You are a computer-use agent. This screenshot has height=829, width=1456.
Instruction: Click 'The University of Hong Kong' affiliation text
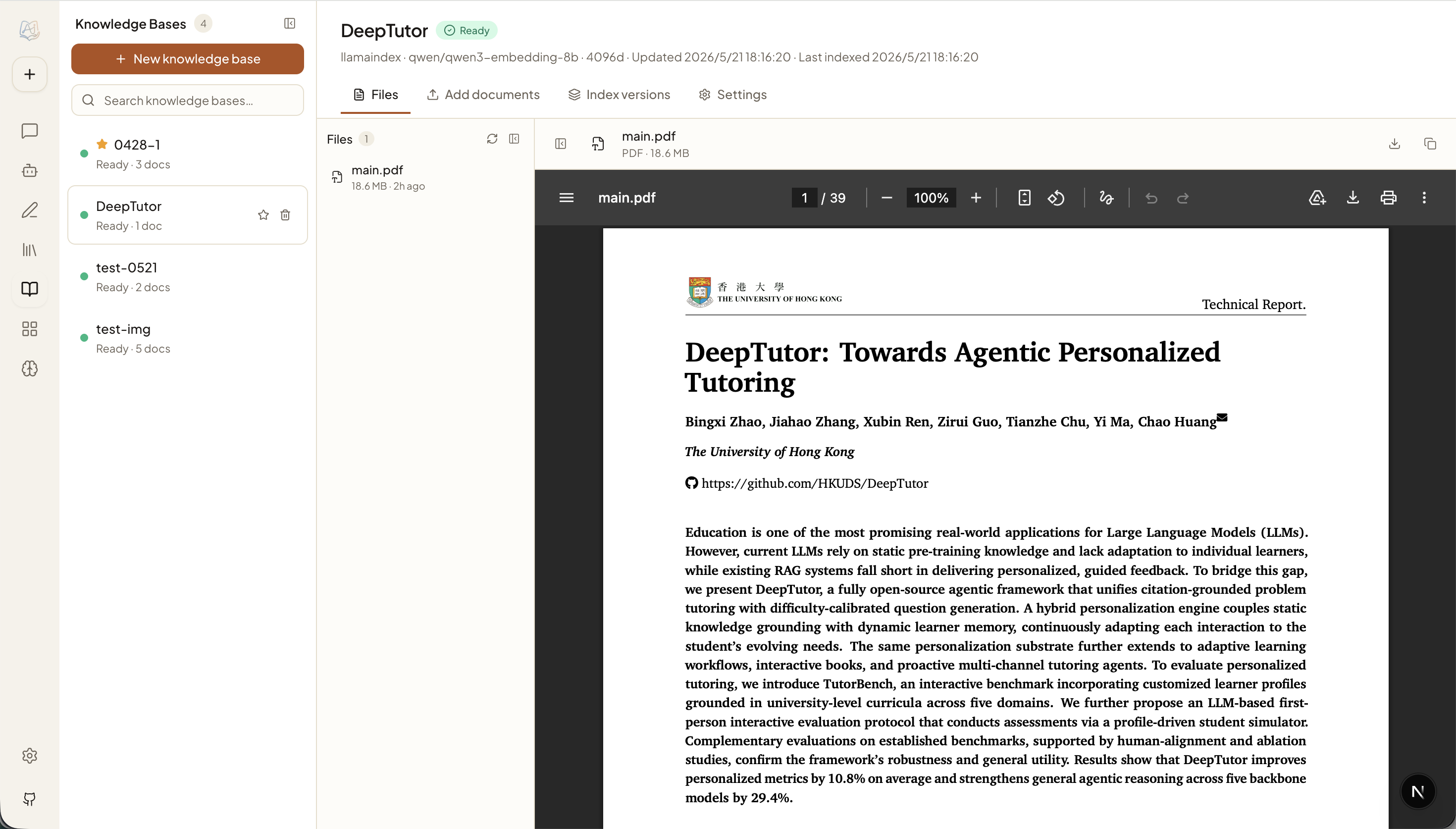(770, 452)
